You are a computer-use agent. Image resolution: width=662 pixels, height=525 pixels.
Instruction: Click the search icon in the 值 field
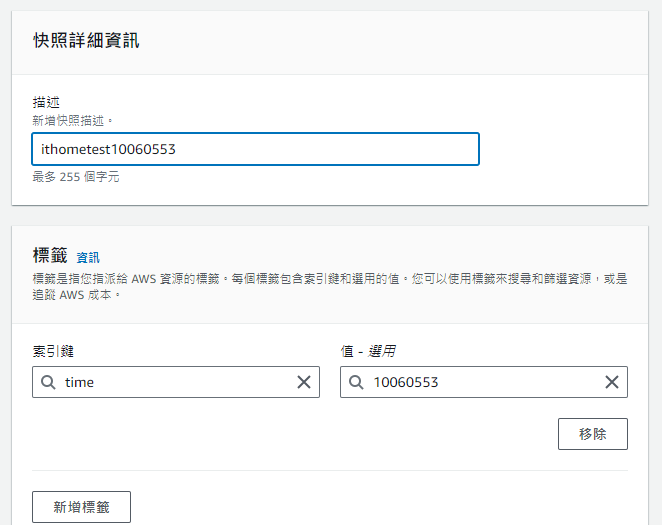click(x=356, y=382)
